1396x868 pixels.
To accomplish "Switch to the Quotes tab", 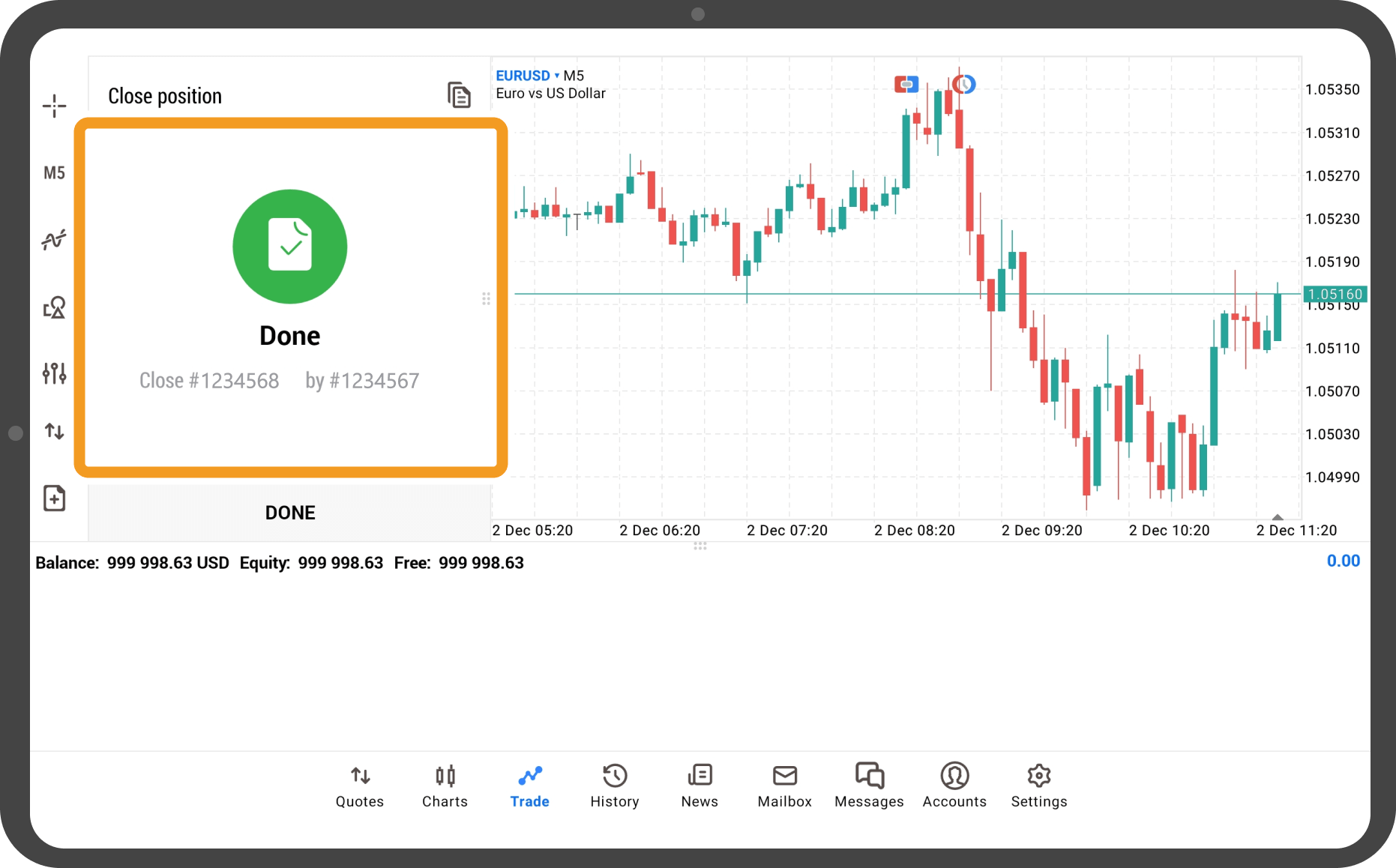I will (x=360, y=786).
